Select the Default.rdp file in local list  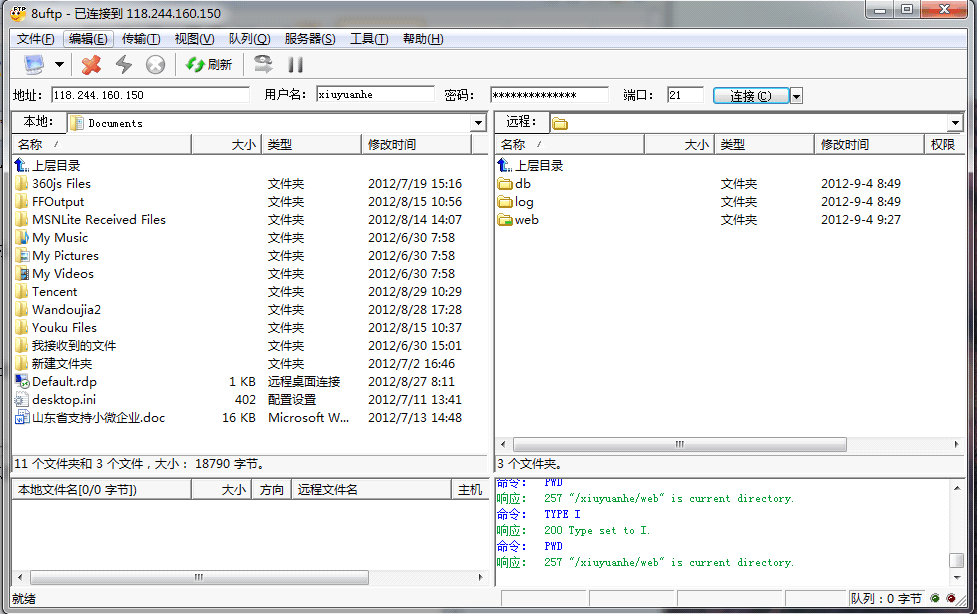point(64,382)
